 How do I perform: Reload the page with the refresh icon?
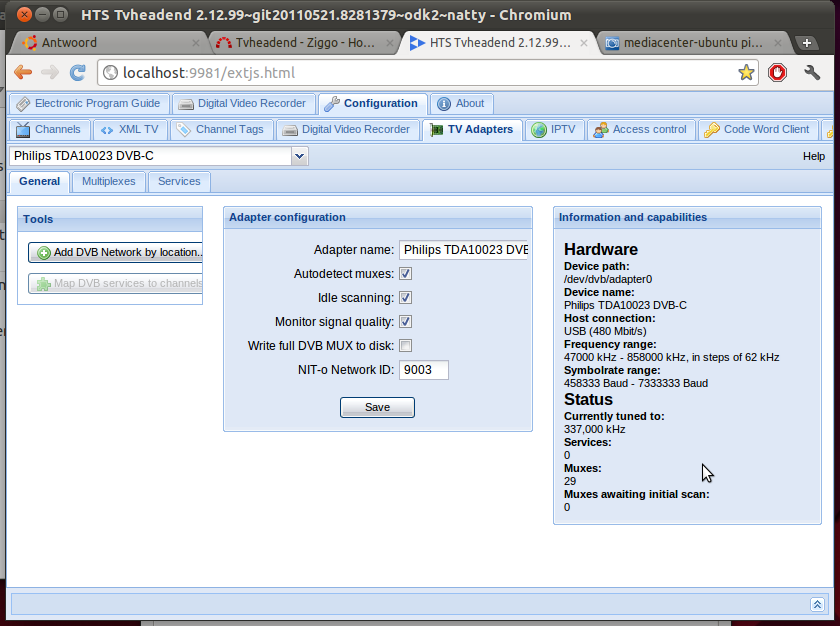click(78, 72)
